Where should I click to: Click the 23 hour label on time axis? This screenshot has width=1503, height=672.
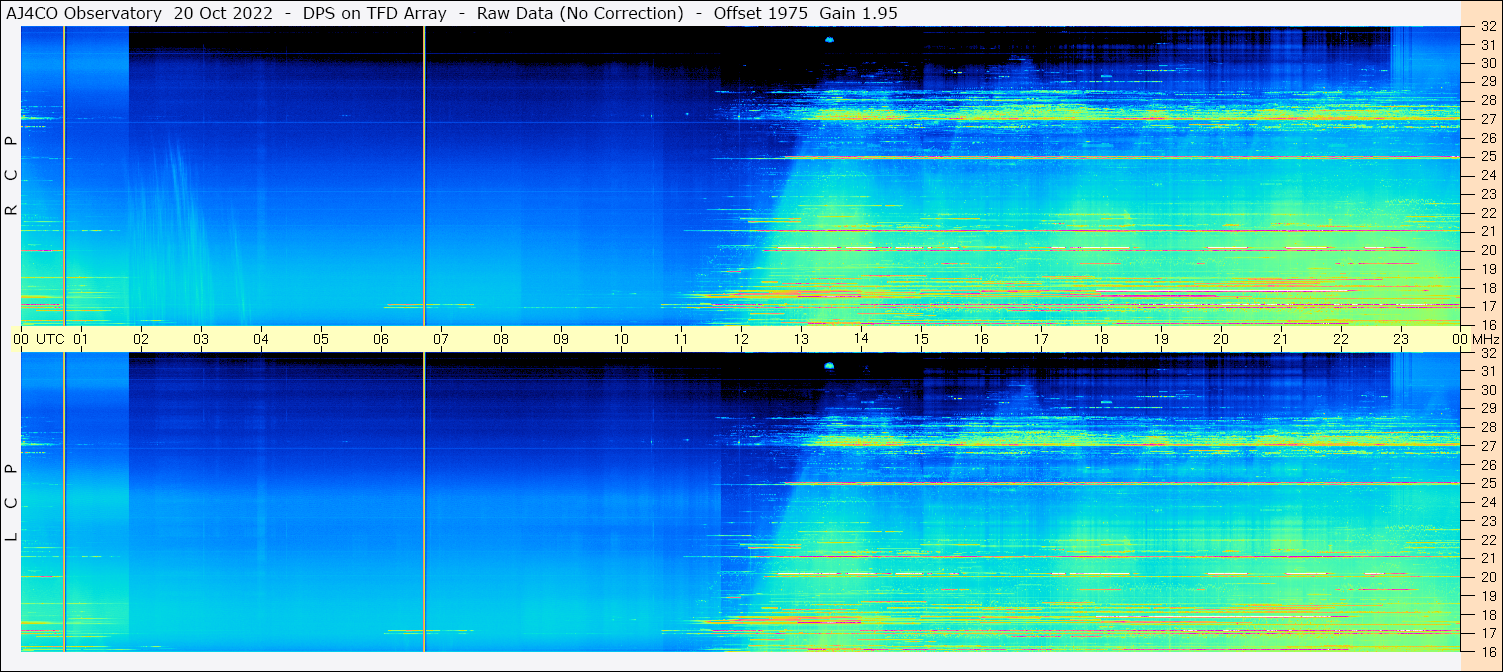(x=1401, y=339)
